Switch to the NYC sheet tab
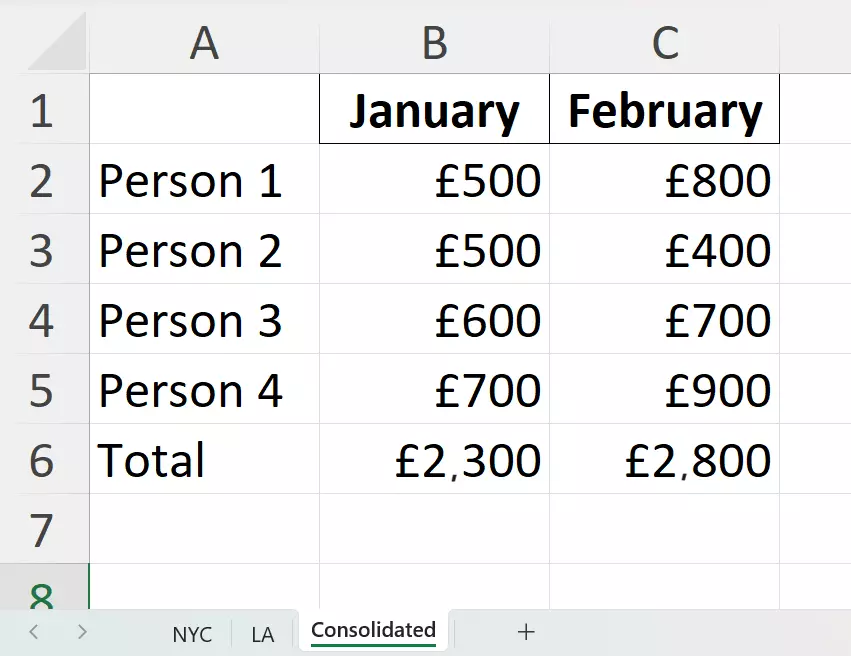The image size is (851, 656). pyautogui.click(x=192, y=633)
